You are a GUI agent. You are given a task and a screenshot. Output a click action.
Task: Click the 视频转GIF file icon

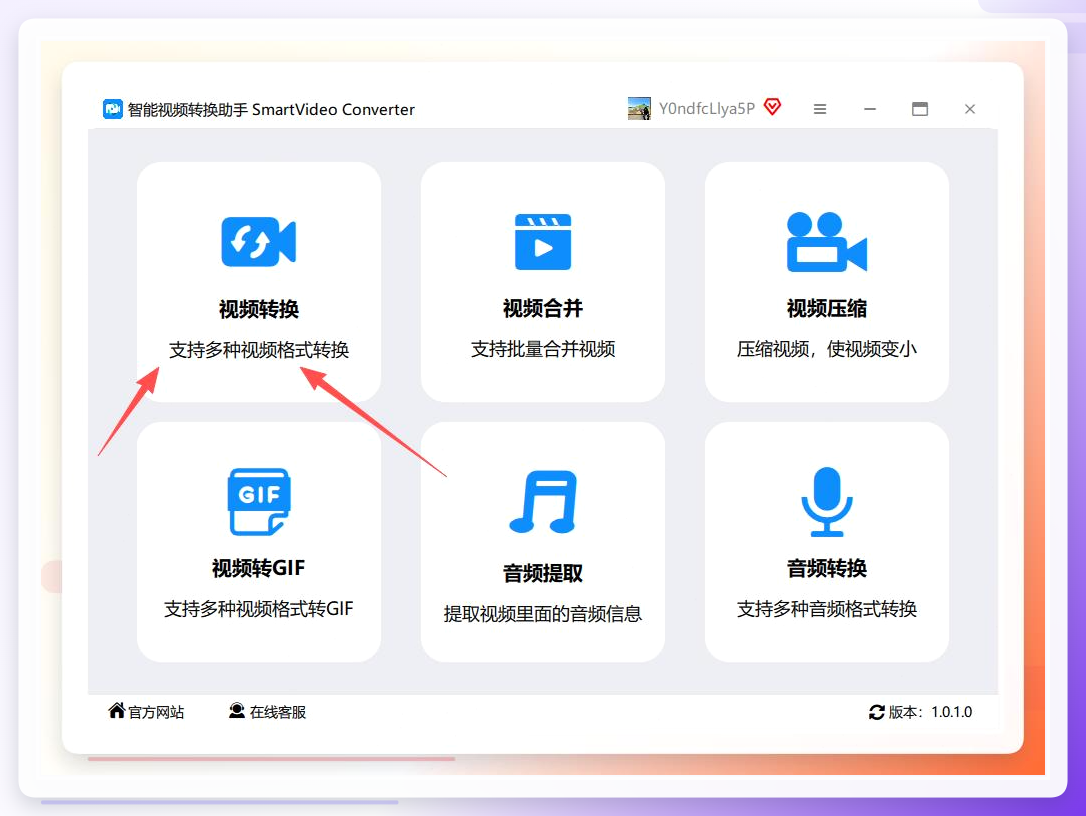tap(259, 502)
